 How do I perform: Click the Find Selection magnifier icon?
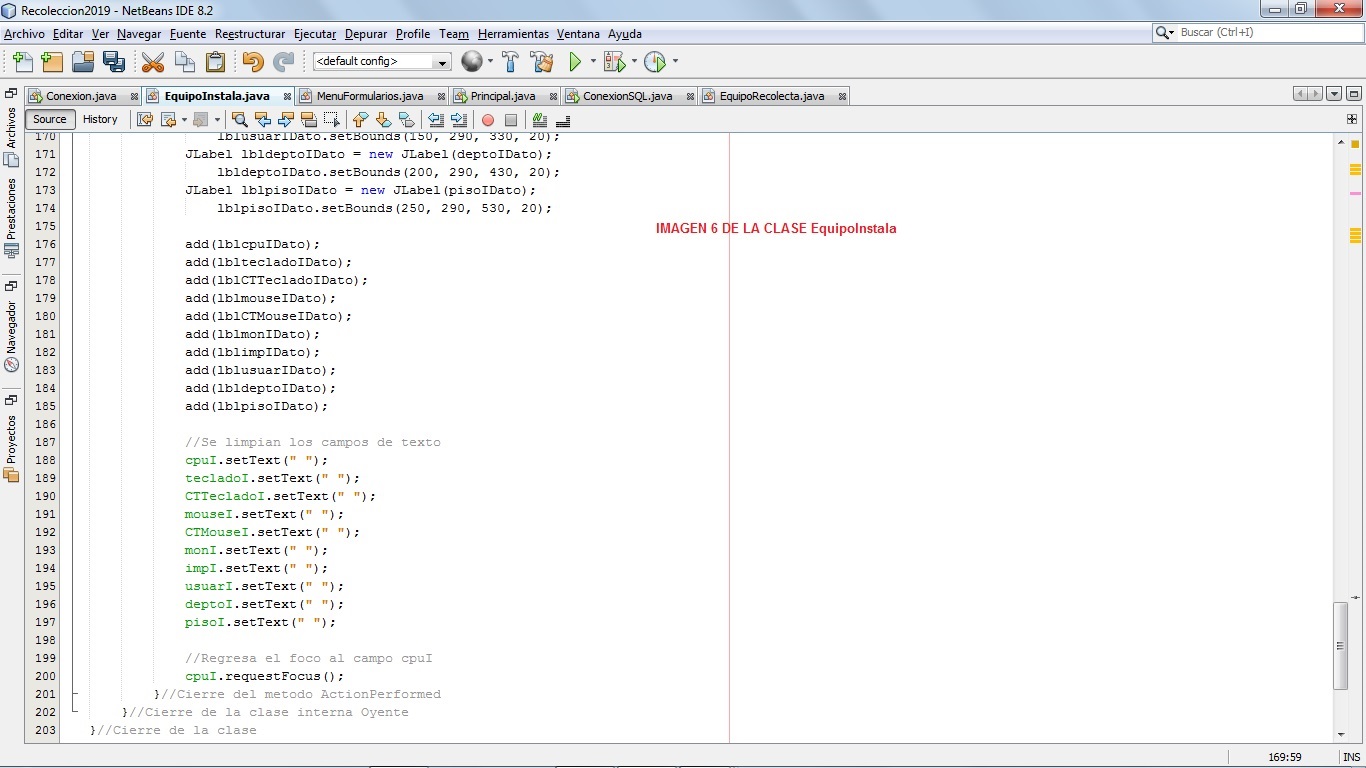pyautogui.click(x=239, y=120)
